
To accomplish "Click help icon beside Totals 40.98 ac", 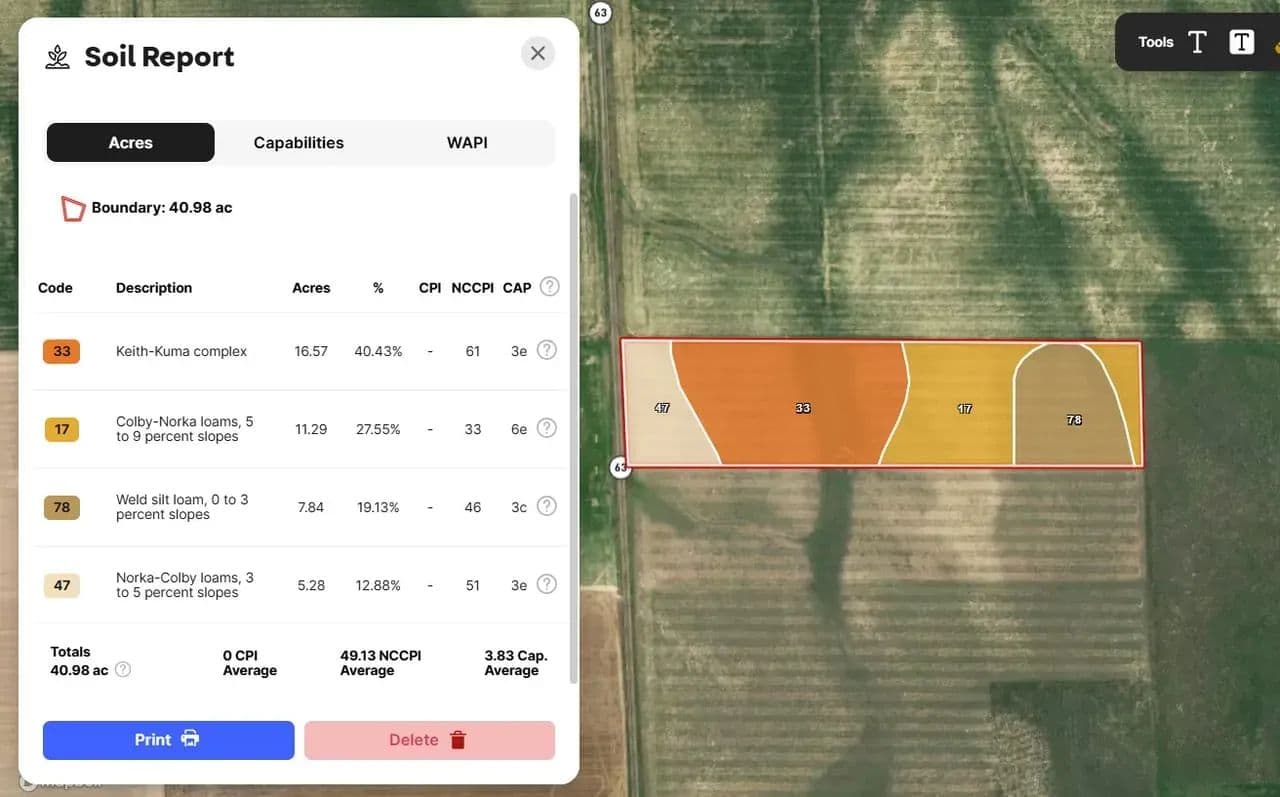I will click(x=123, y=670).
